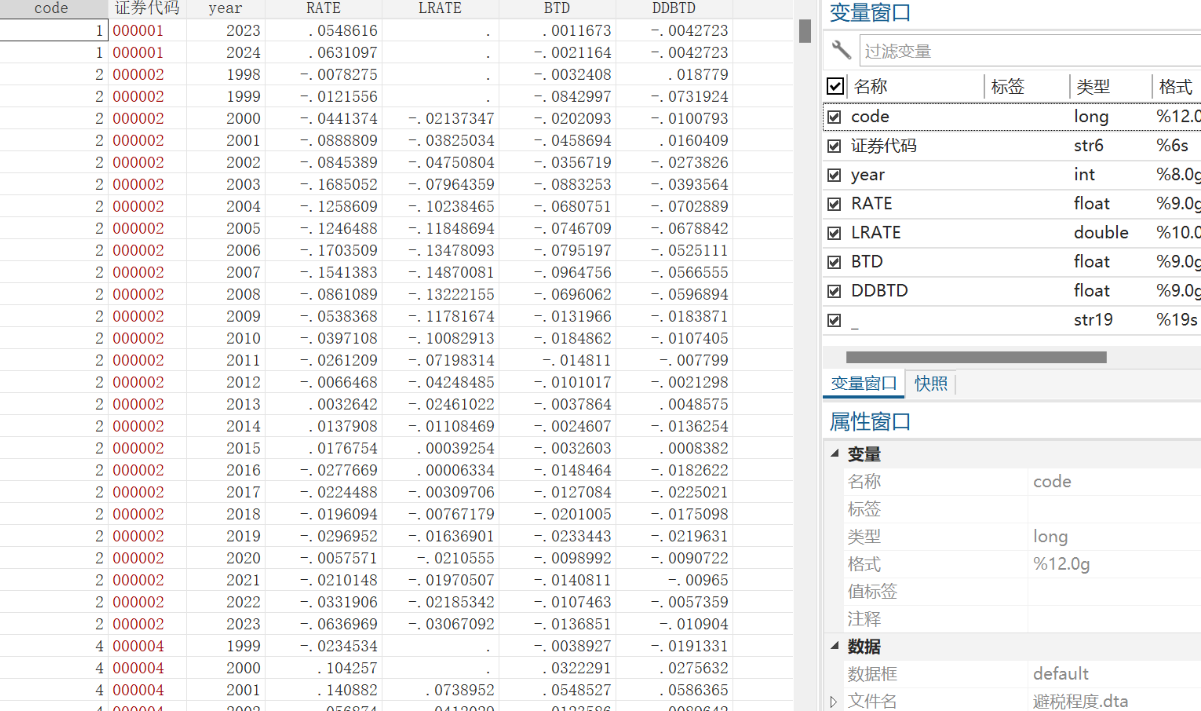Click the data grid vertical scrollbar thumb
The image size is (1201, 711).
tap(805, 31)
